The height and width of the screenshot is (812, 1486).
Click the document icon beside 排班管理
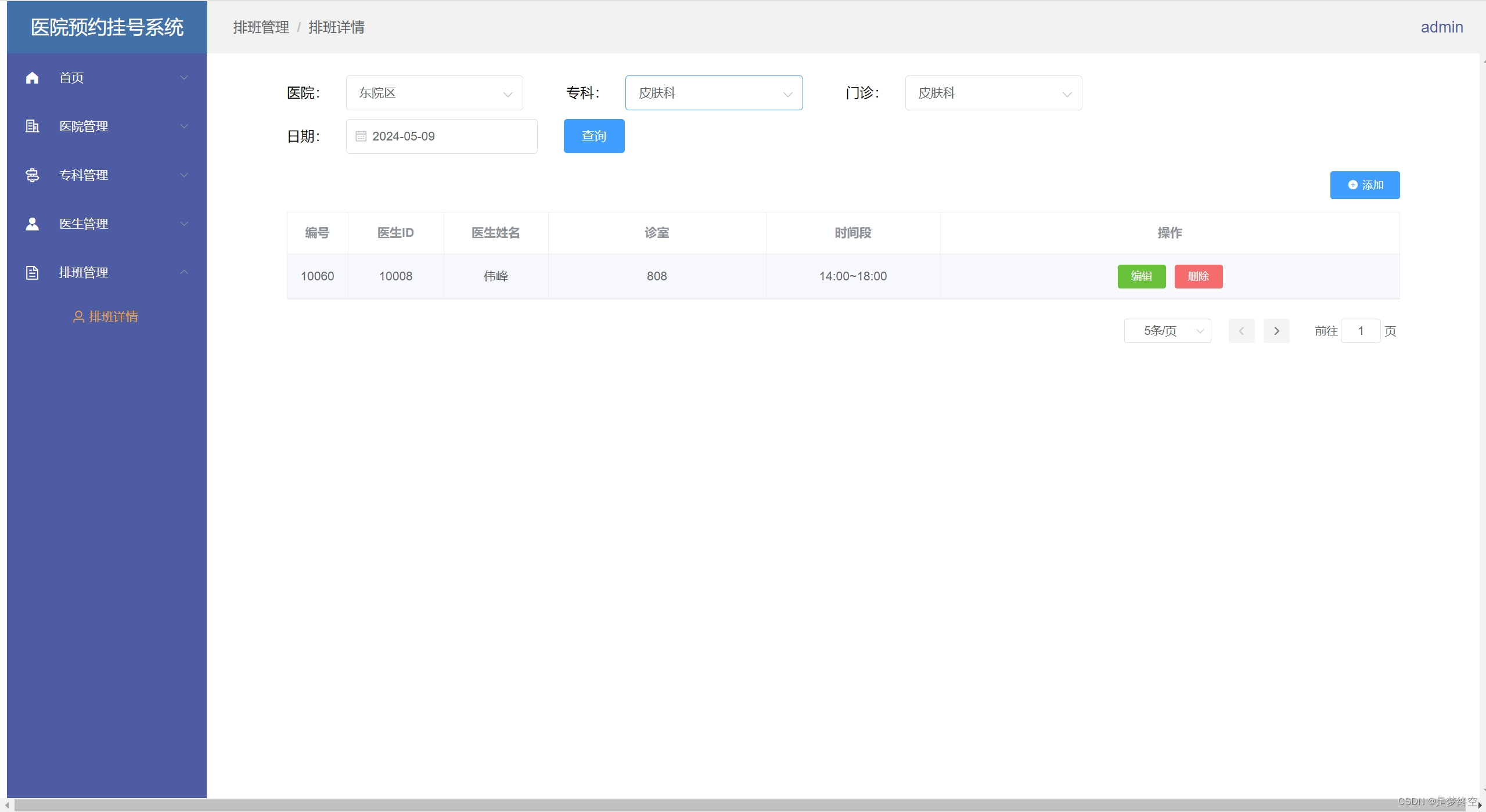point(33,272)
